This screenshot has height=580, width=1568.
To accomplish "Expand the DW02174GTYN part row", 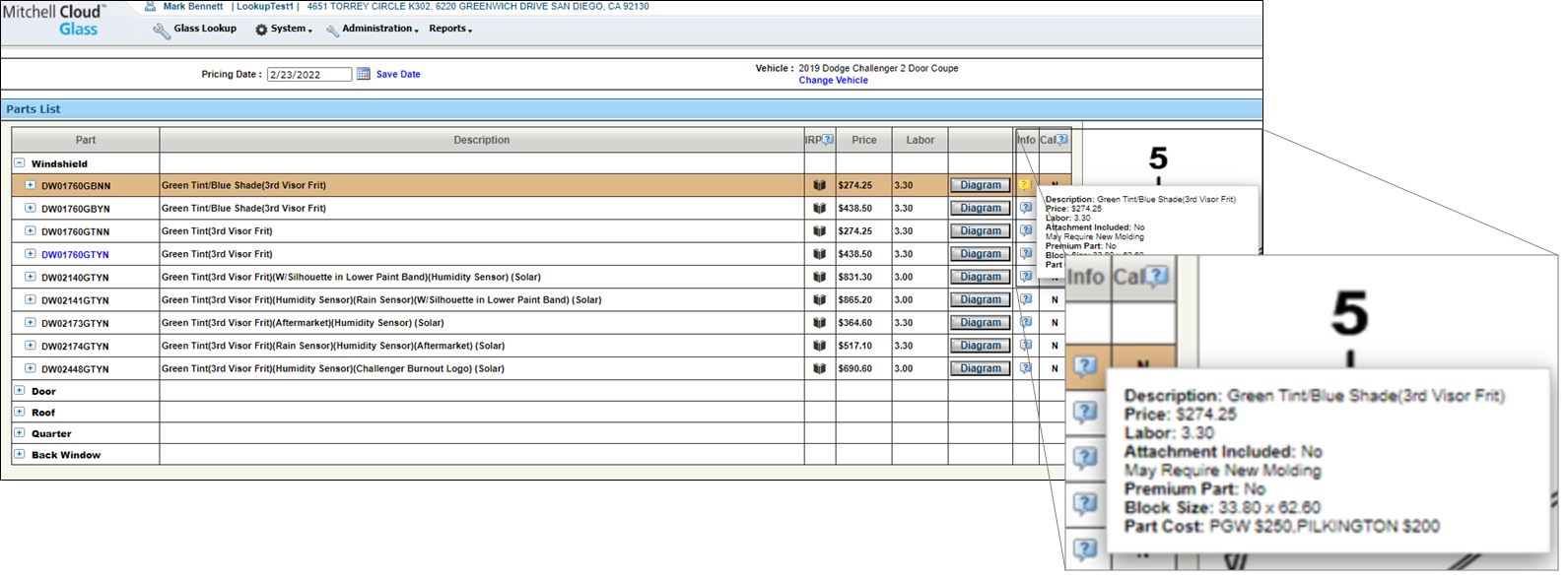I will click(x=30, y=346).
